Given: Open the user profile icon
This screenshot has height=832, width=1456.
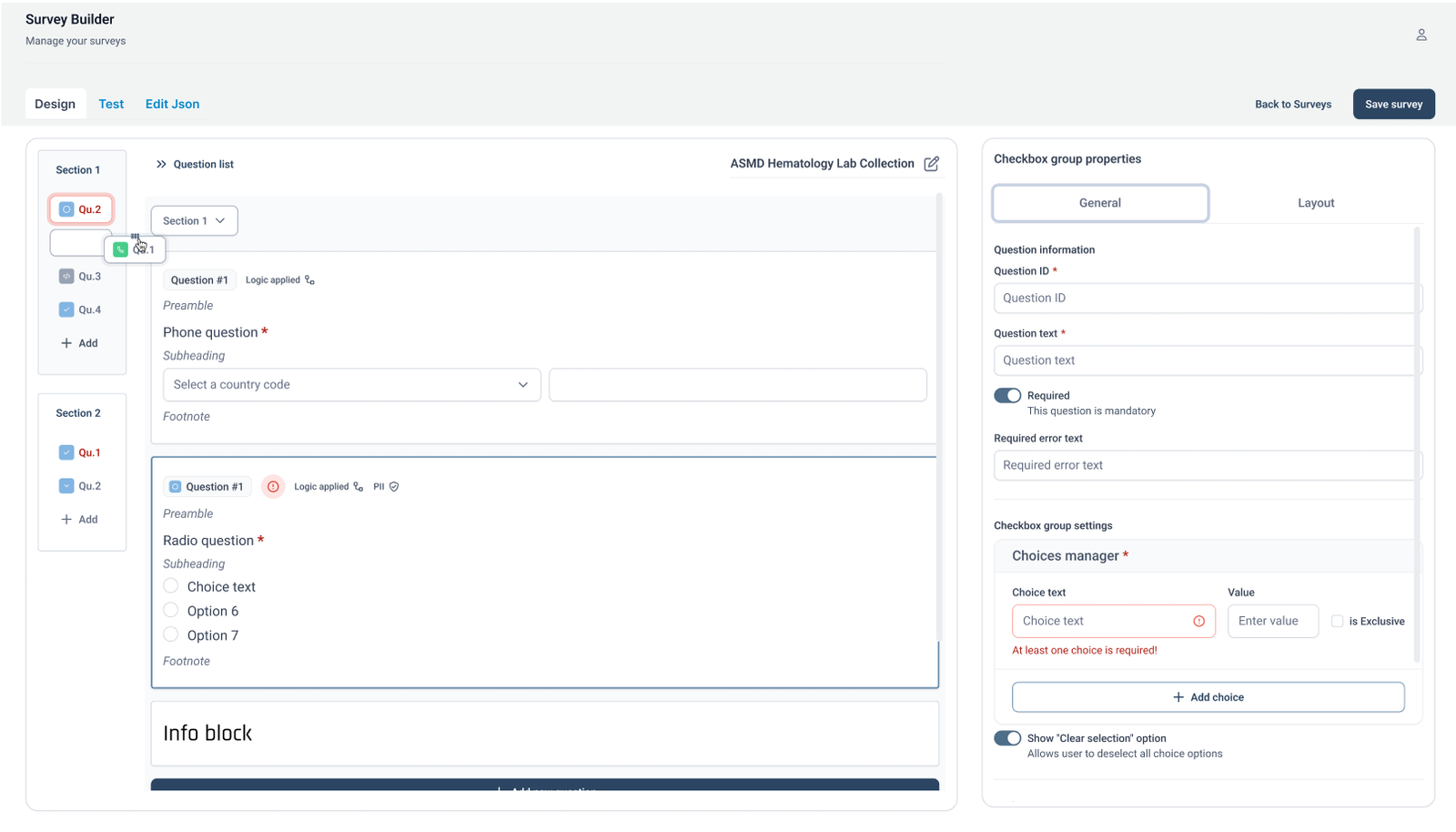Looking at the screenshot, I should (x=1421, y=35).
